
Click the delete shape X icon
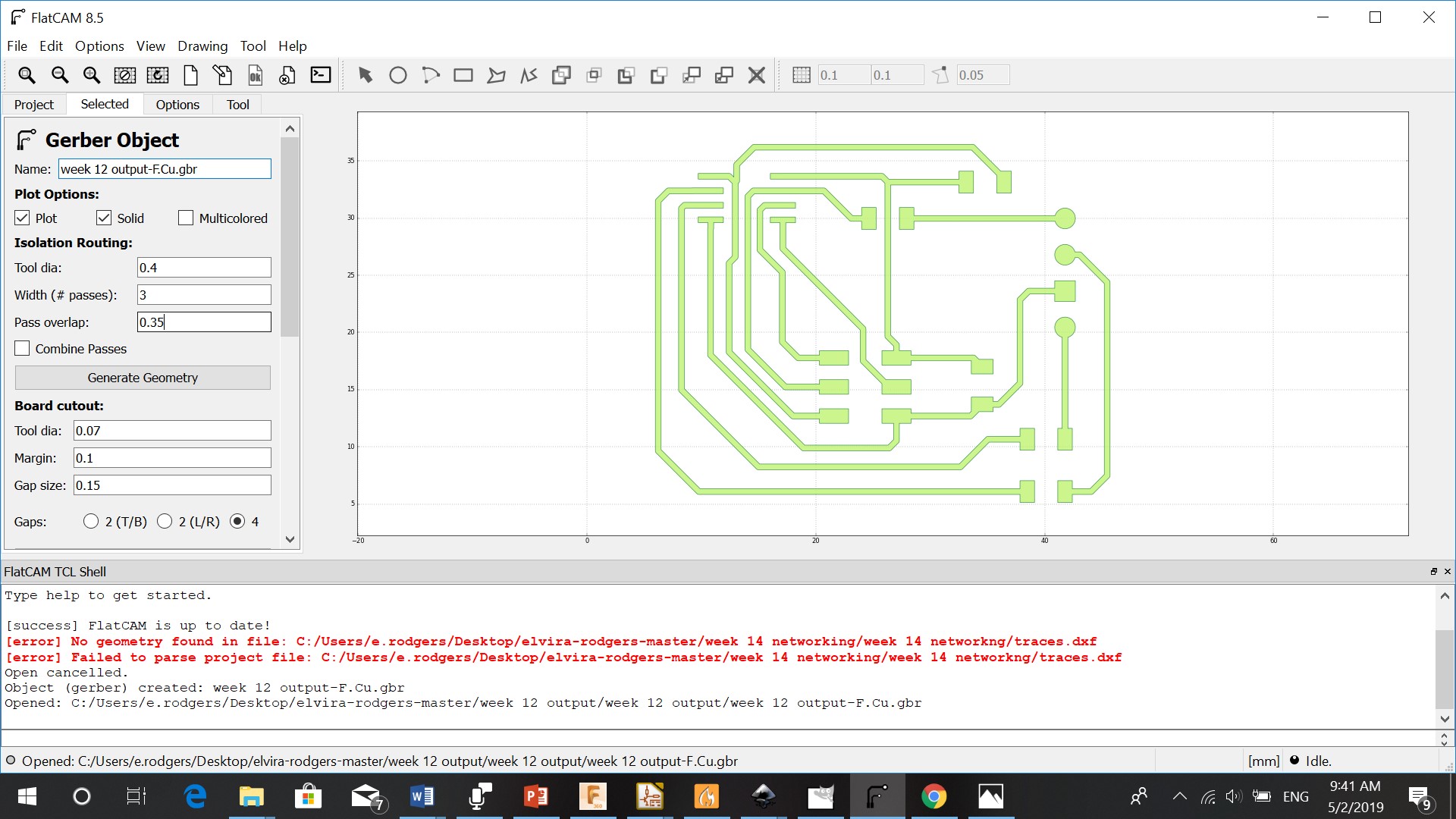(756, 75)
